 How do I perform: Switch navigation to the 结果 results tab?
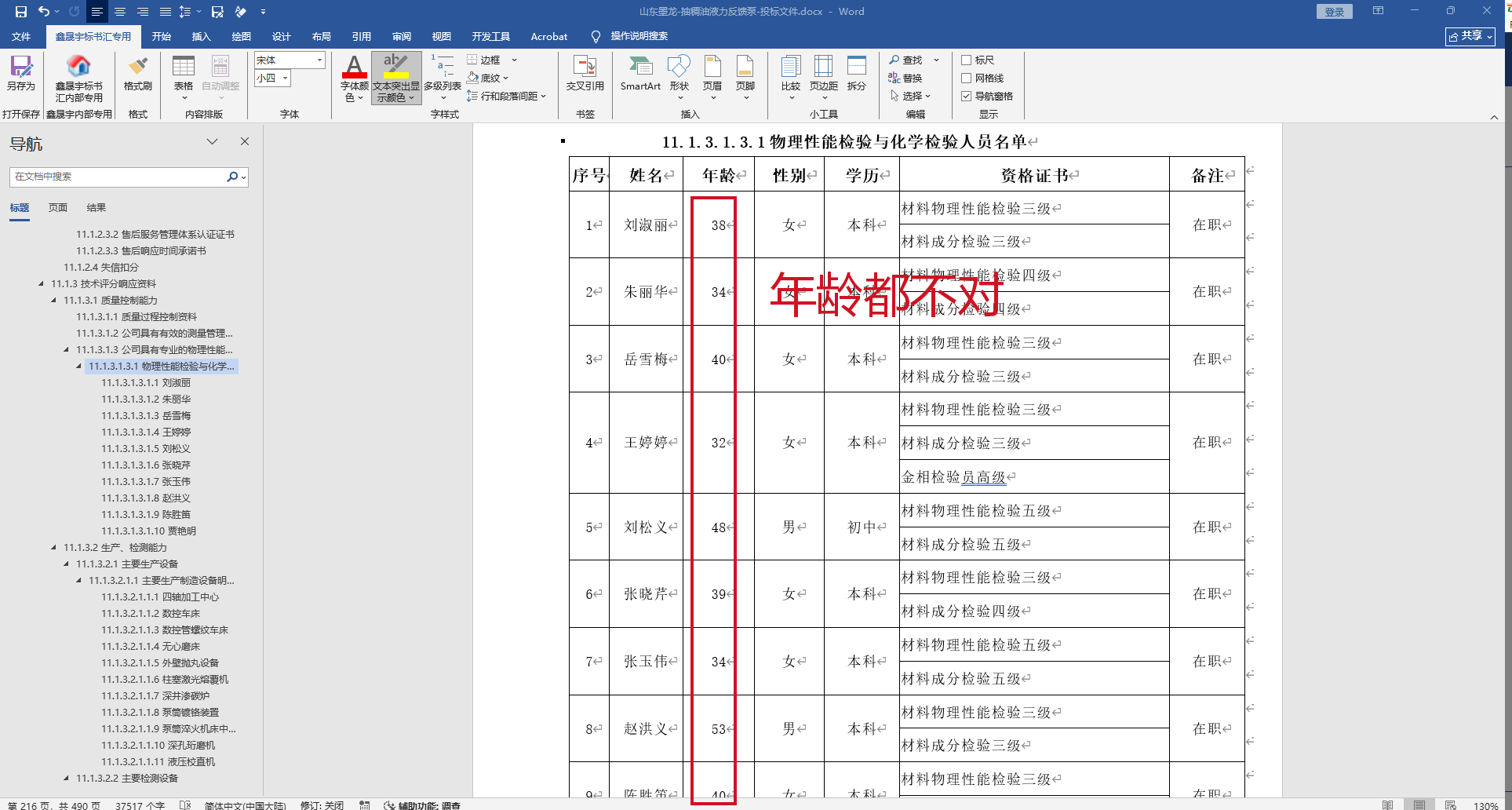pyautogui.click(x=97, y=208)
